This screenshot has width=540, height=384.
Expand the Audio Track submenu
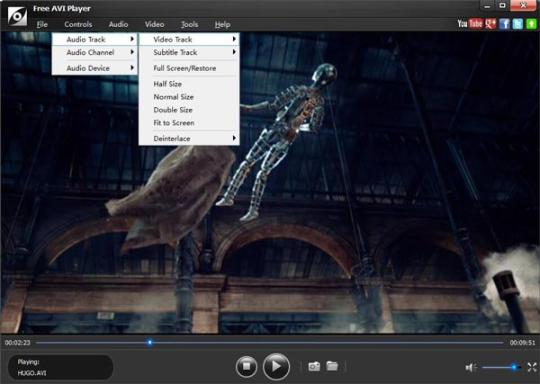click(x=95, y=39)
